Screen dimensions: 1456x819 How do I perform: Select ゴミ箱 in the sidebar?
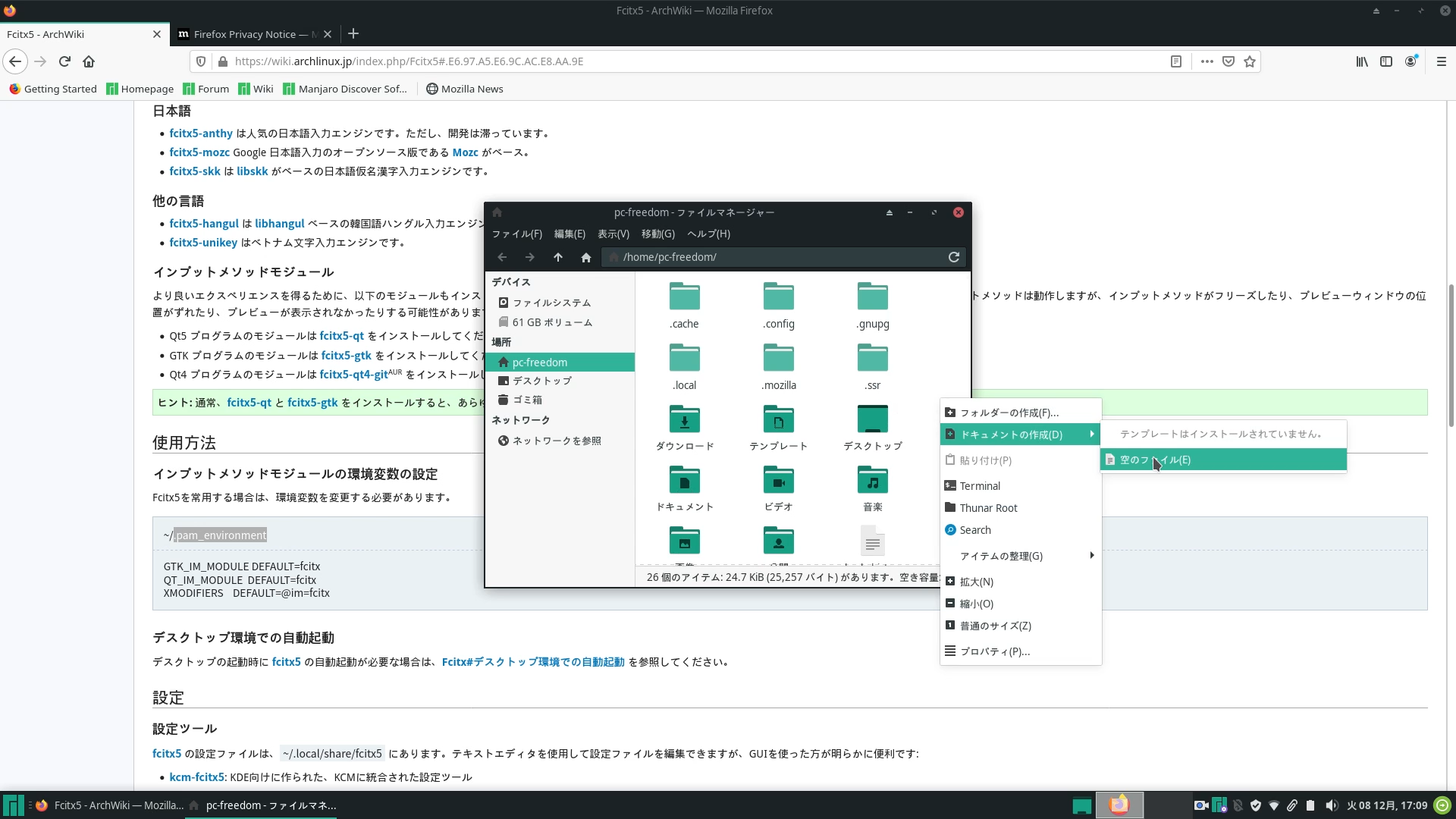pyautogui.click(x=527, y=400)
